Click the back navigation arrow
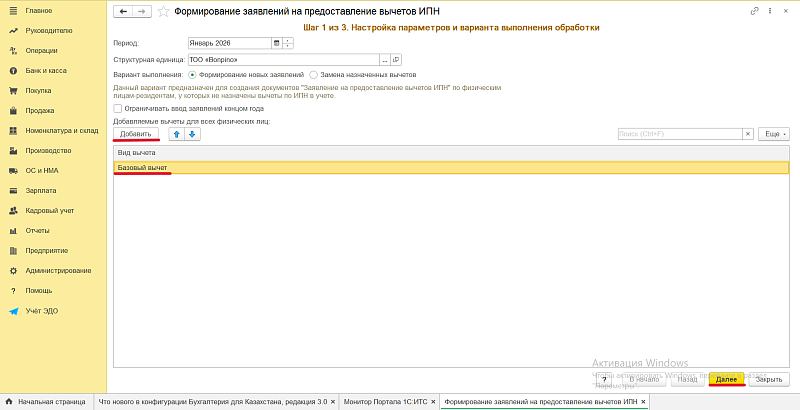Viewport: 800px width, 410px height. (123, 11)
